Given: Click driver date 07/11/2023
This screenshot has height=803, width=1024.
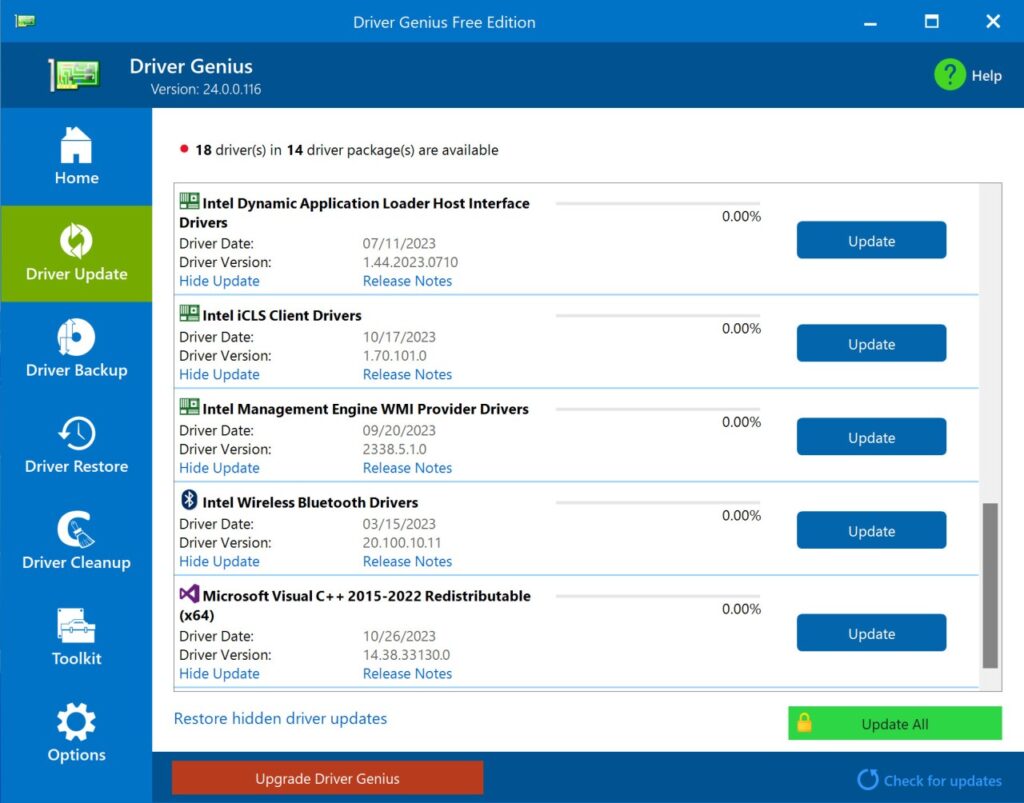Looking at the screenshot, I should [x=399, y=244].
